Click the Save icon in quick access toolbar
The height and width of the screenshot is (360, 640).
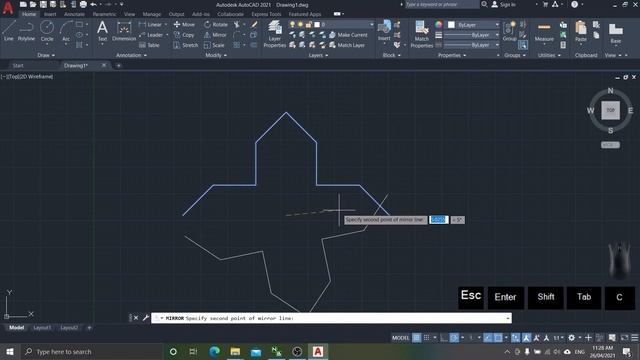(x=43, y=4)
